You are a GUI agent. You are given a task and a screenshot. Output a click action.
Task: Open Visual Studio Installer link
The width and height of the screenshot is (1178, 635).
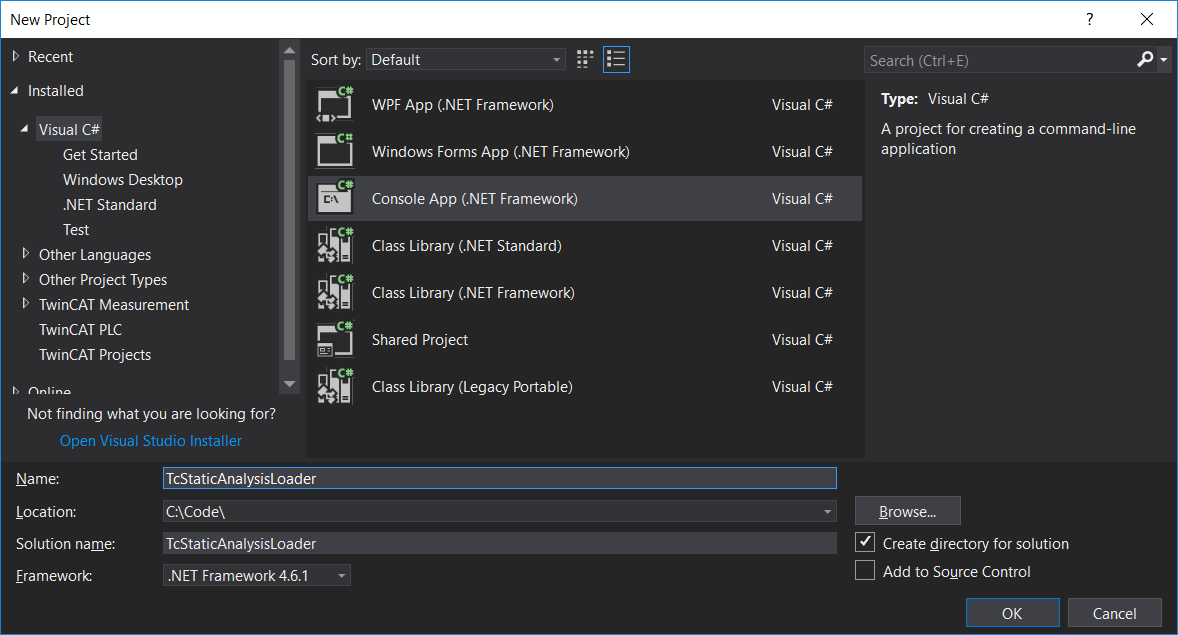click(150, 440)
